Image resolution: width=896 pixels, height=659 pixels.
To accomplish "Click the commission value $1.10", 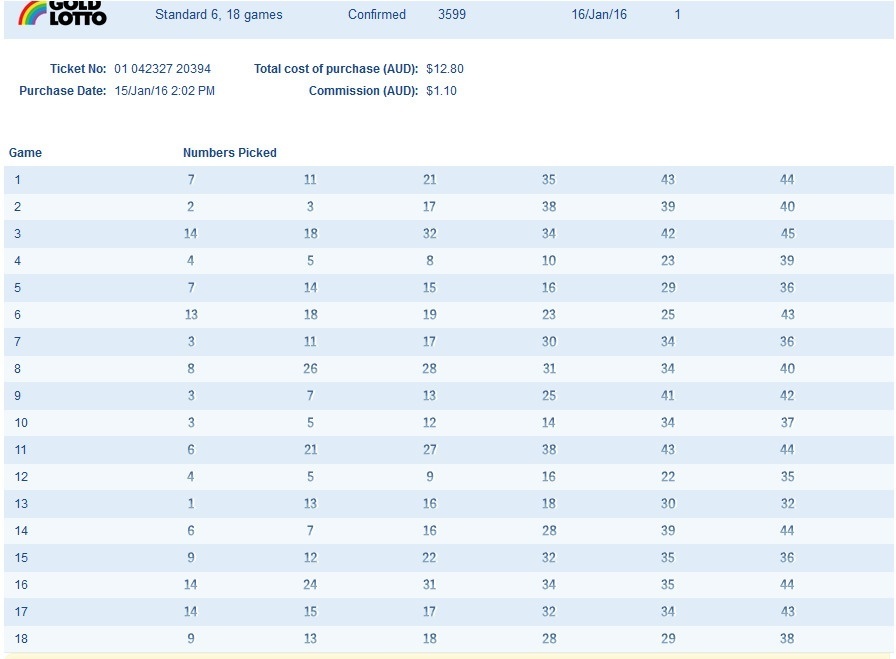I will click(x=441, y=91).
